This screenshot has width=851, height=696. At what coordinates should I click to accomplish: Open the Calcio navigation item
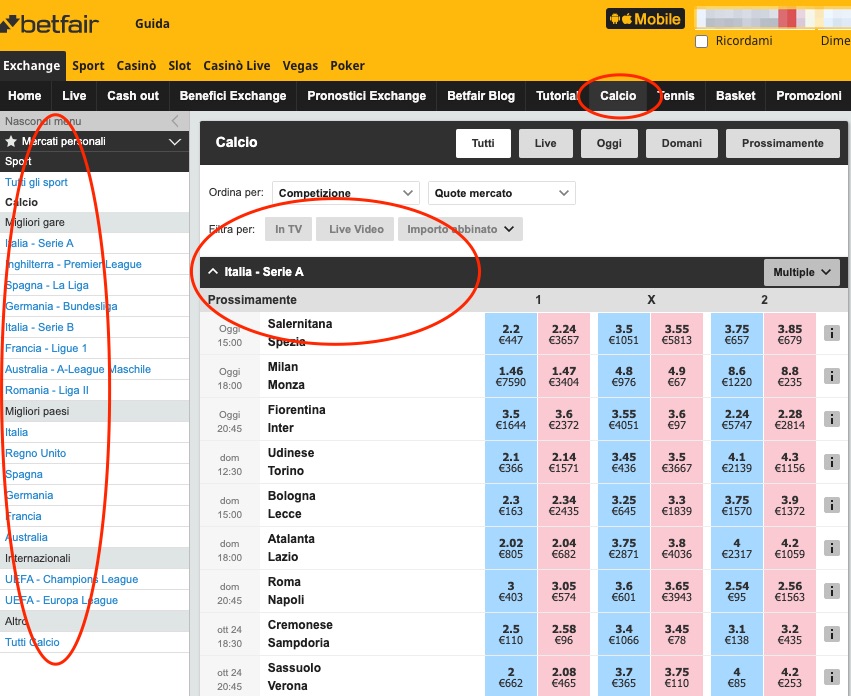coord(618,96)
